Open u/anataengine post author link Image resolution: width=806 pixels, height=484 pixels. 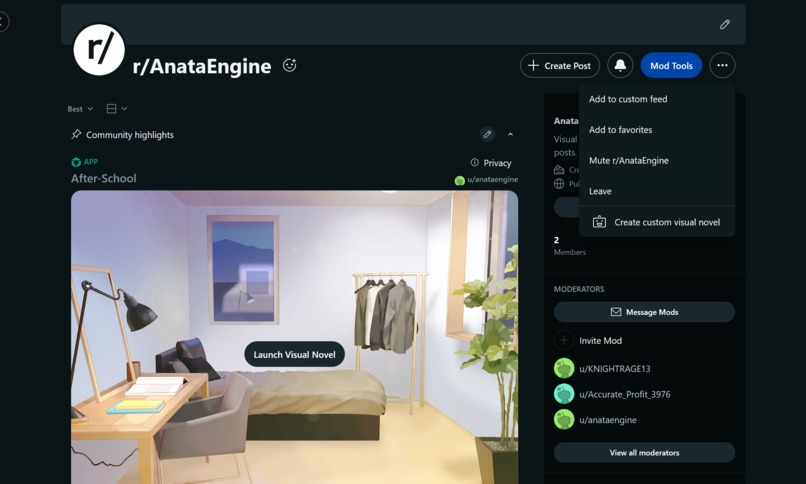486,180
